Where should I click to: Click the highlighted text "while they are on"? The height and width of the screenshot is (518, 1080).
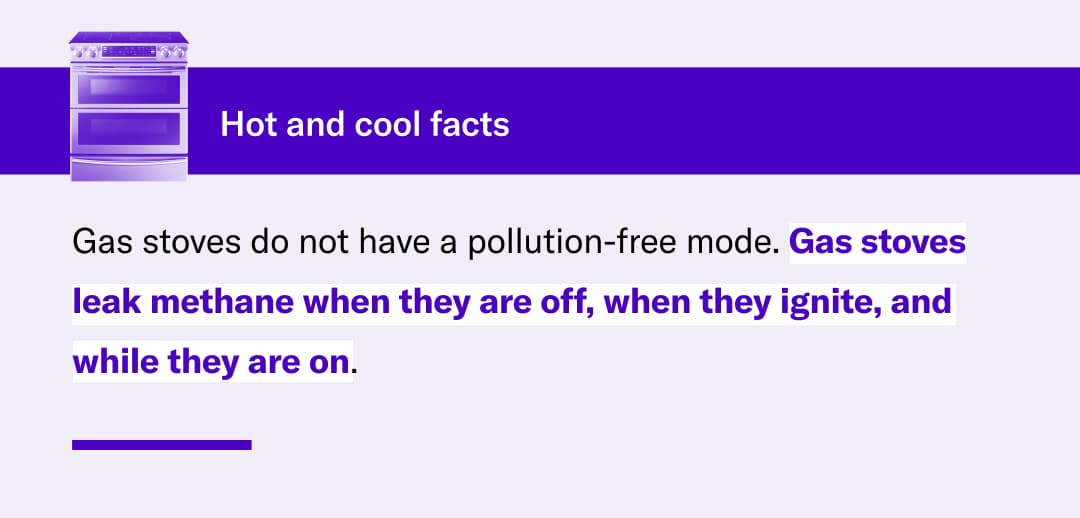point(212,360)
